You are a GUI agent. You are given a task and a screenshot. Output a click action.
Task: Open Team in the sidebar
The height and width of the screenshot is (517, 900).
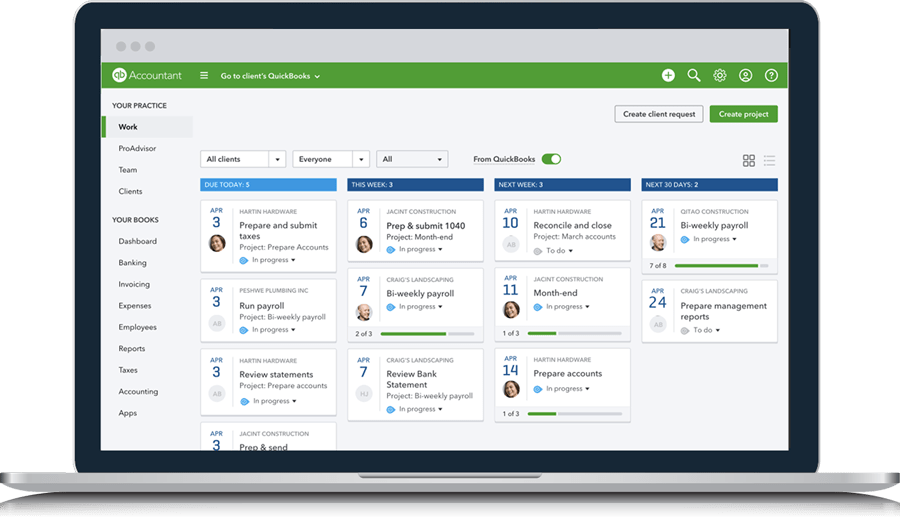click(127, 170)
